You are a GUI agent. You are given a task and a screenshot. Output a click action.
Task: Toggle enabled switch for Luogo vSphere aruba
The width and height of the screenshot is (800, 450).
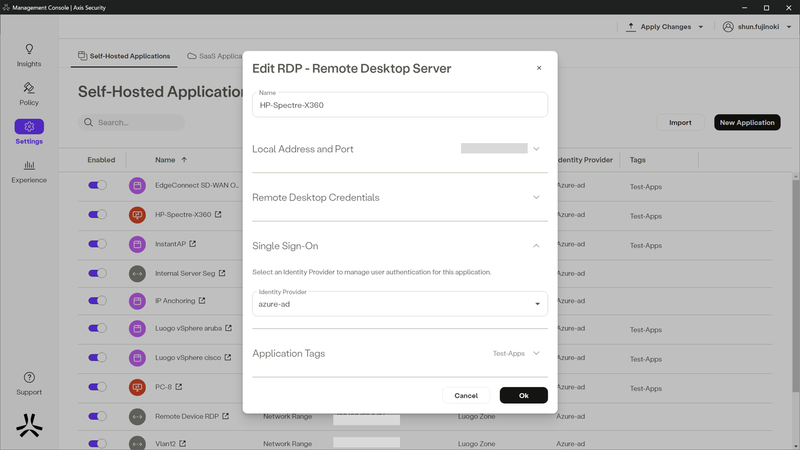(97, 328)
